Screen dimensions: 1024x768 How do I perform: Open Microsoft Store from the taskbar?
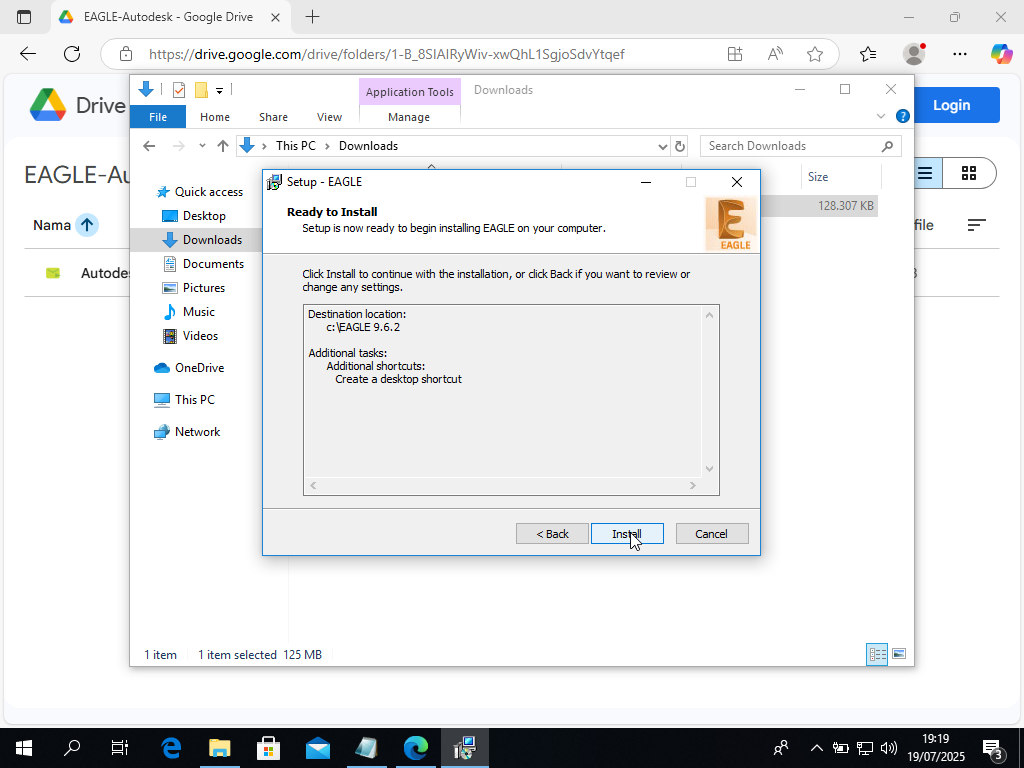[268, 748]
